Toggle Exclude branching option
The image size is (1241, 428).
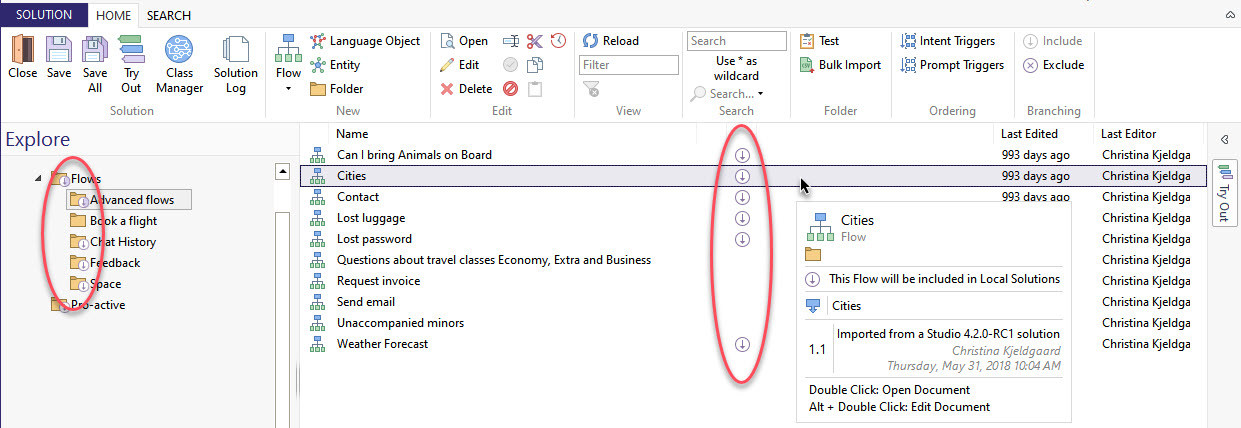click(1053, 65)
